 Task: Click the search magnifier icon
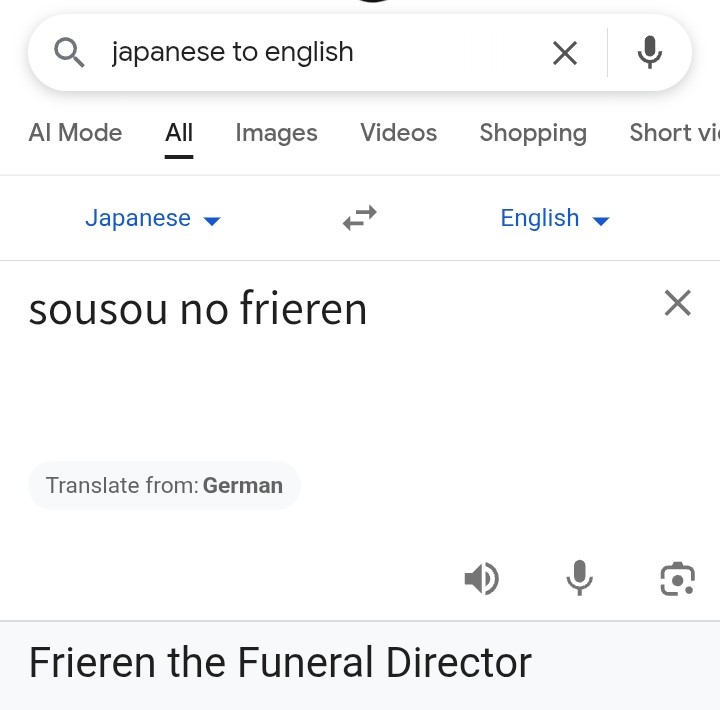pyautogui.click(x=69, y=52)
